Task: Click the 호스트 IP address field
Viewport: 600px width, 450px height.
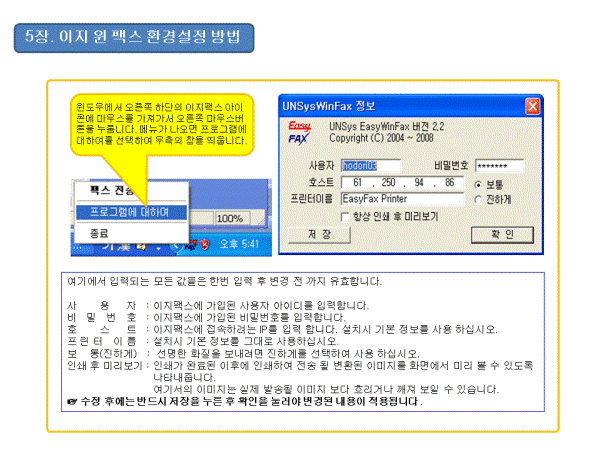Action: pos(402,183)
